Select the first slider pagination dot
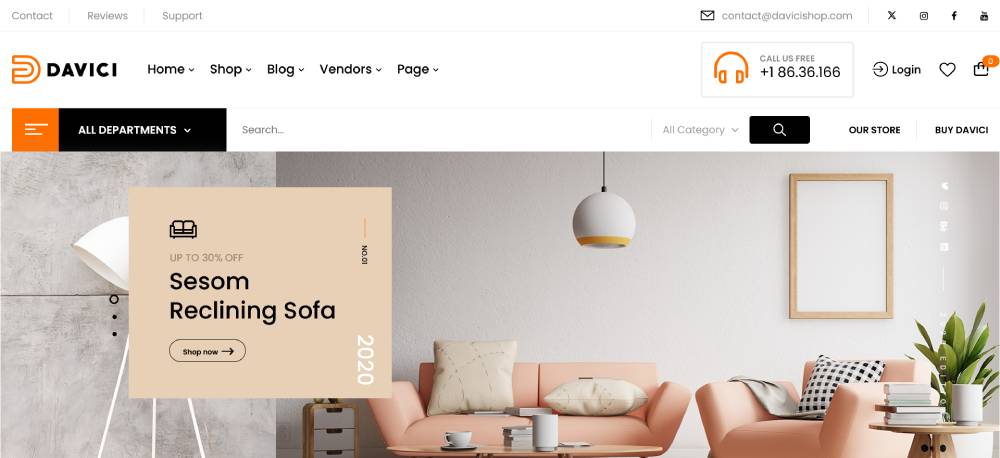Image resolution: width=1000 pixels, height=458 pixels. 114,299
